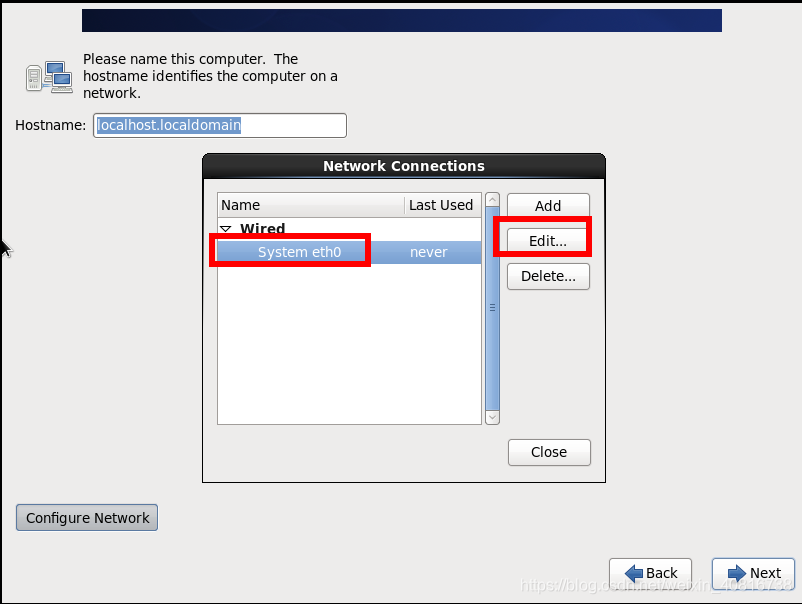The image size is (802, 604).
Task: Close the Network Connections dialog
Action: tap(549, 452)
